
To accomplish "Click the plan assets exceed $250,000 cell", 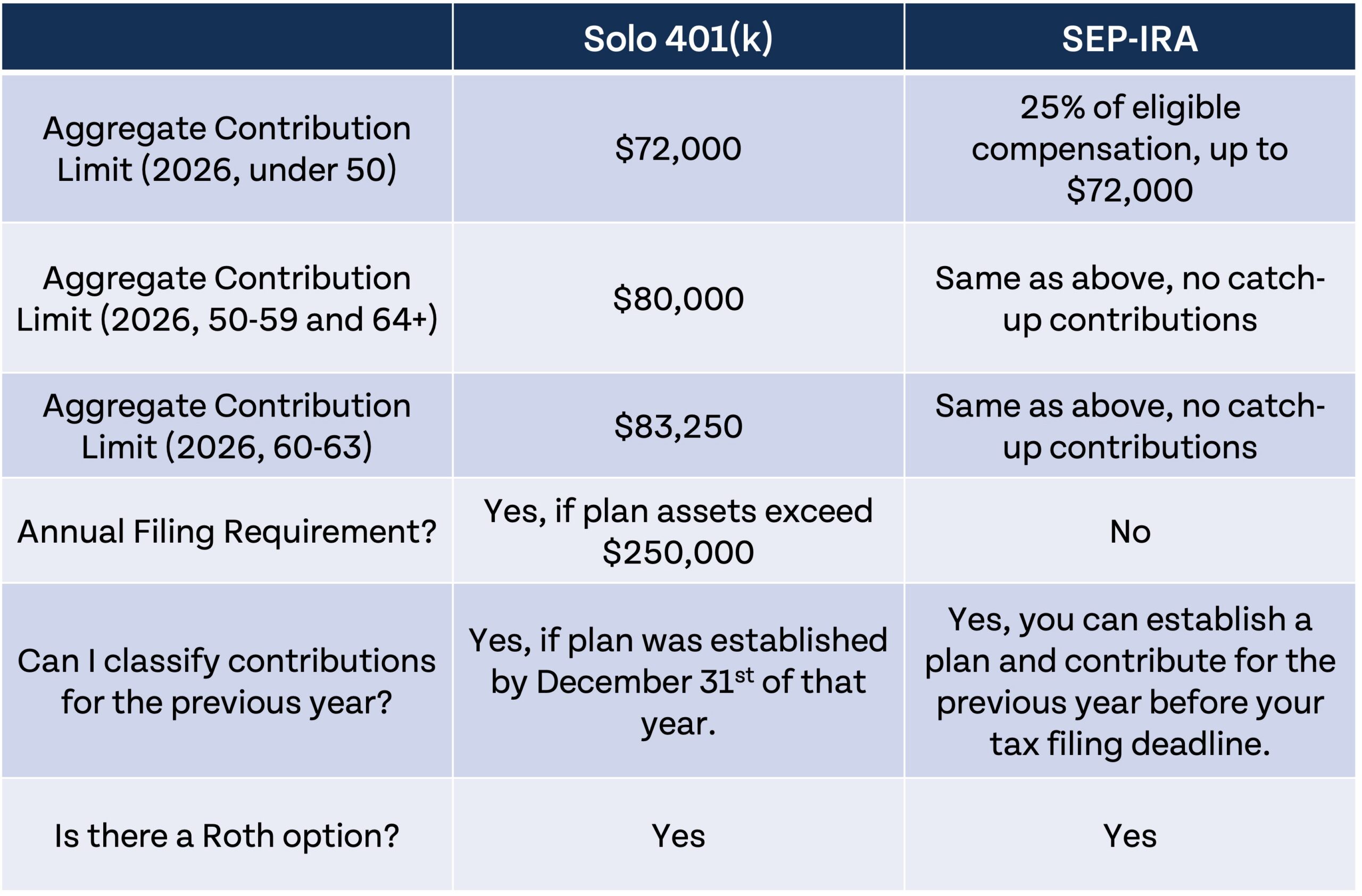I will 678,532.
